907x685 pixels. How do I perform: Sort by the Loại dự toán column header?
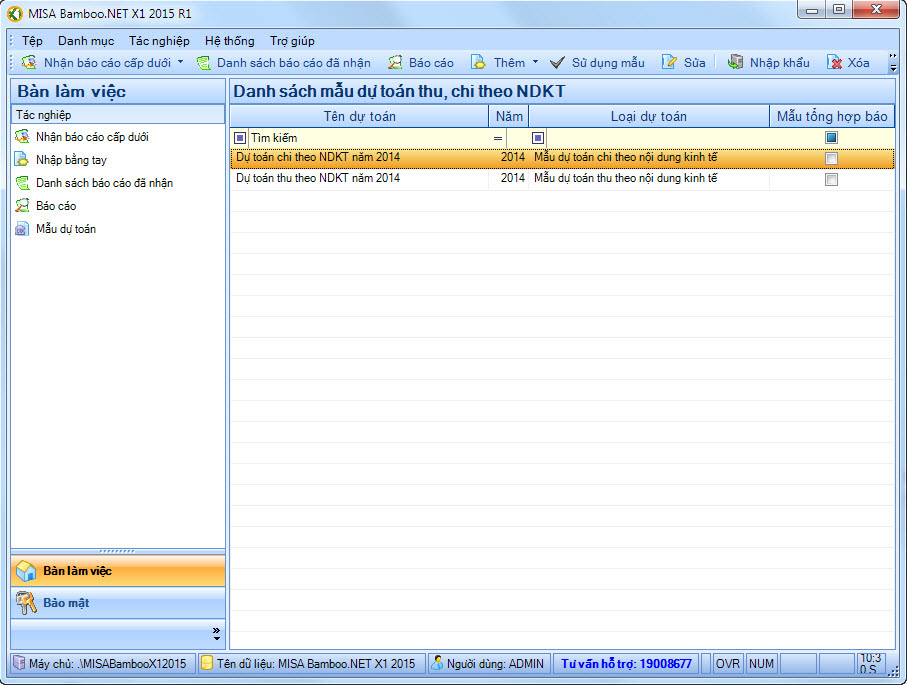pyautogui.click(x=649, y=116)
